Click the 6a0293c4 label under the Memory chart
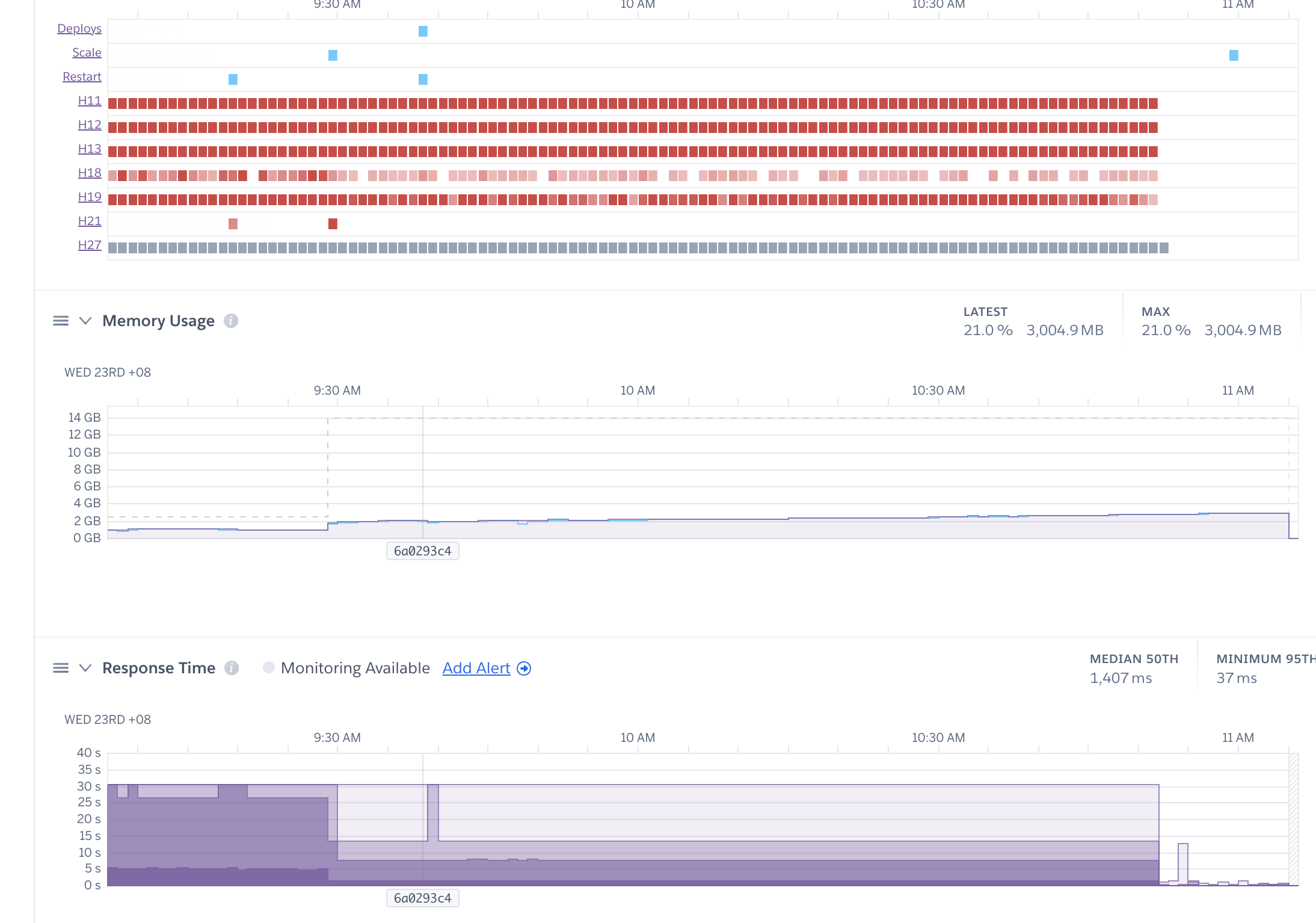The width and height of the screenshot is (1316, 923). 422,551
